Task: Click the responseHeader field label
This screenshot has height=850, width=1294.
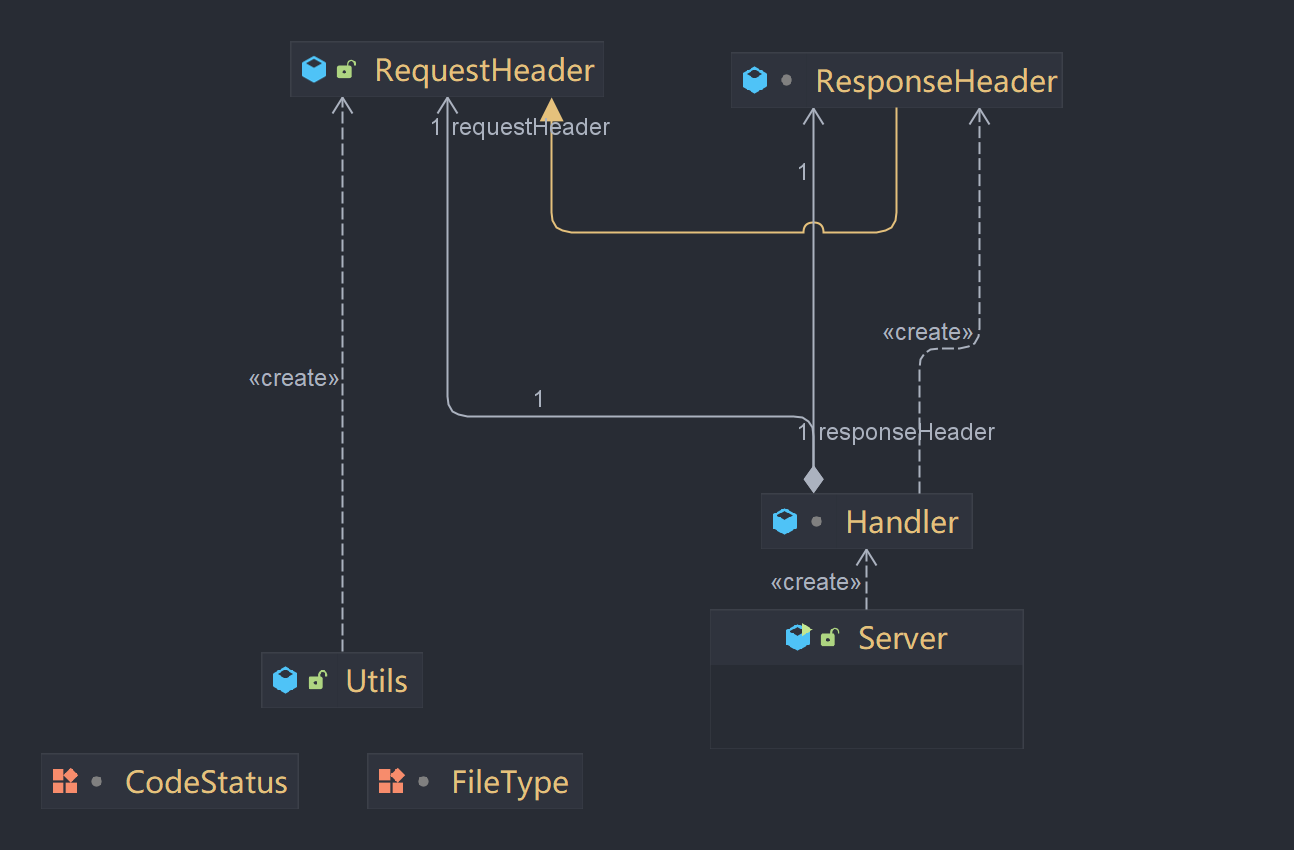Action: [906, 432]
